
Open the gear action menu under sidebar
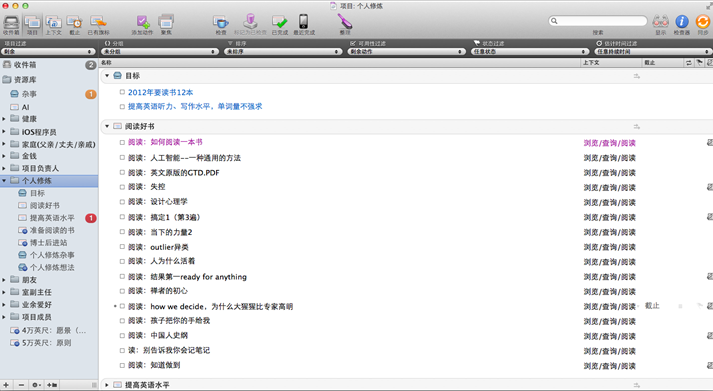pyautogui.click(x=36, y=385)
